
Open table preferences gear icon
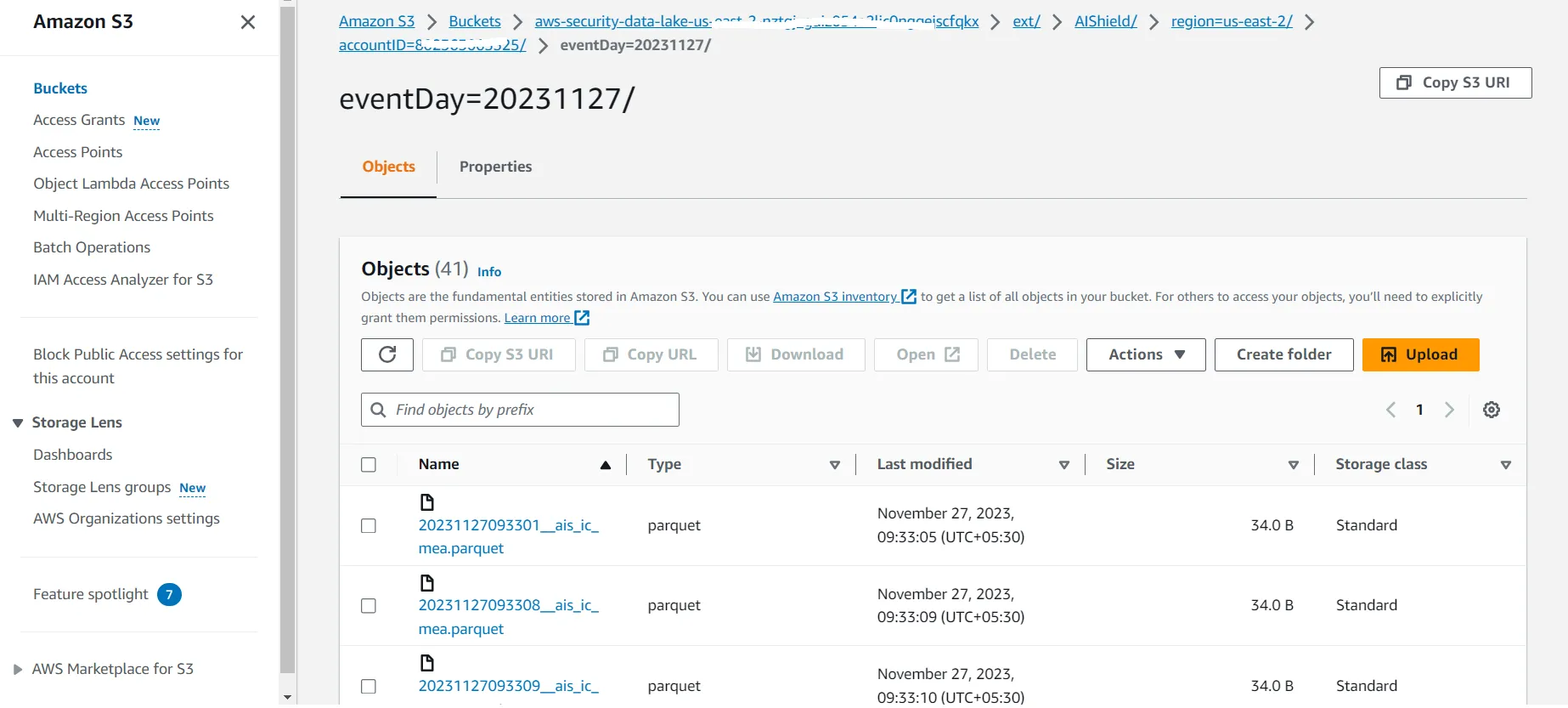(x=1491, y=410)
